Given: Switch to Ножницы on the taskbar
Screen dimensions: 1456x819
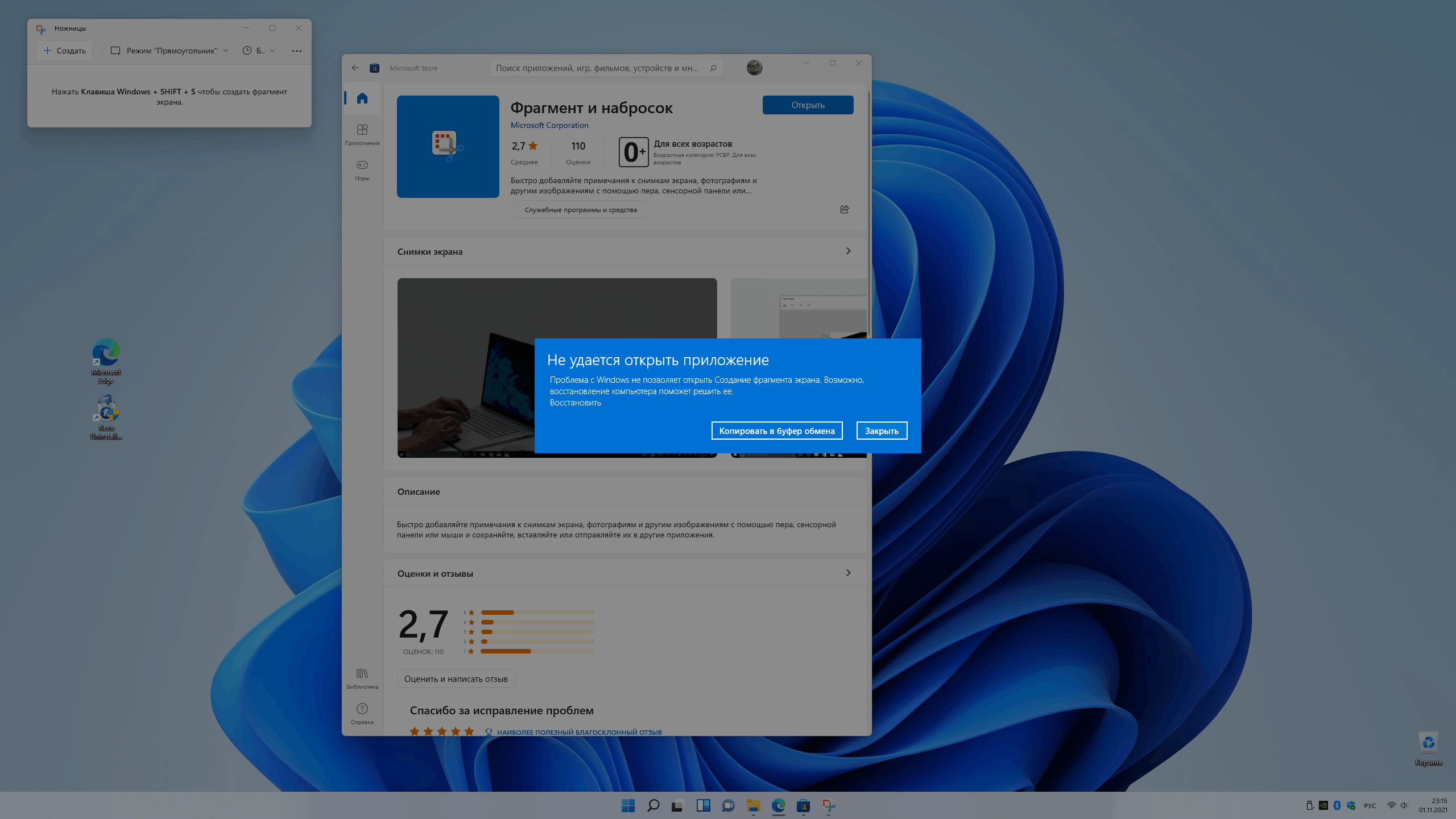Looking at the screenshot, I should (828, 805).
